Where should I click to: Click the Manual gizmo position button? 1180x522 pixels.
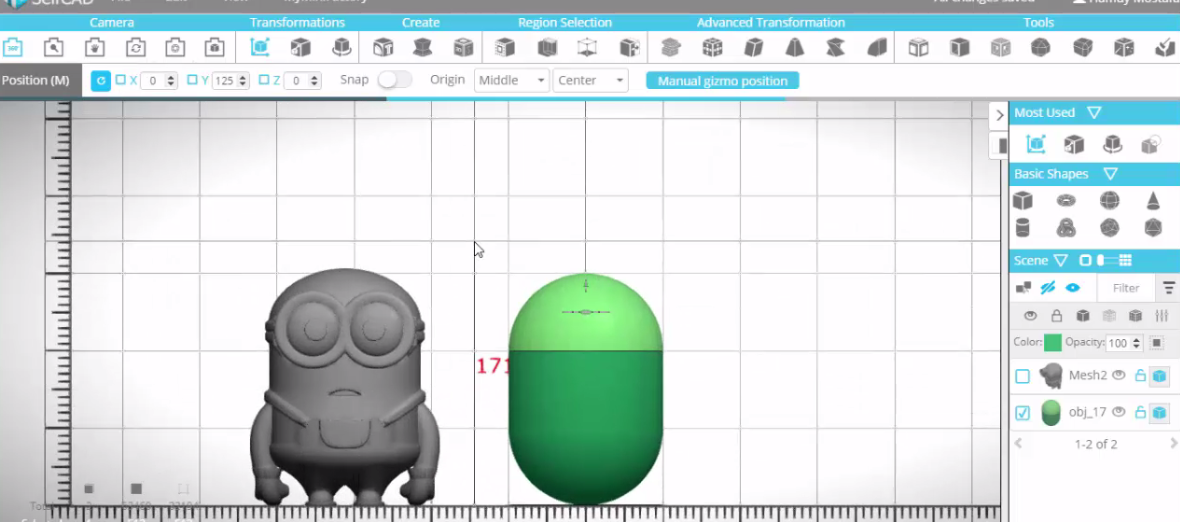(x=722, y=80)
